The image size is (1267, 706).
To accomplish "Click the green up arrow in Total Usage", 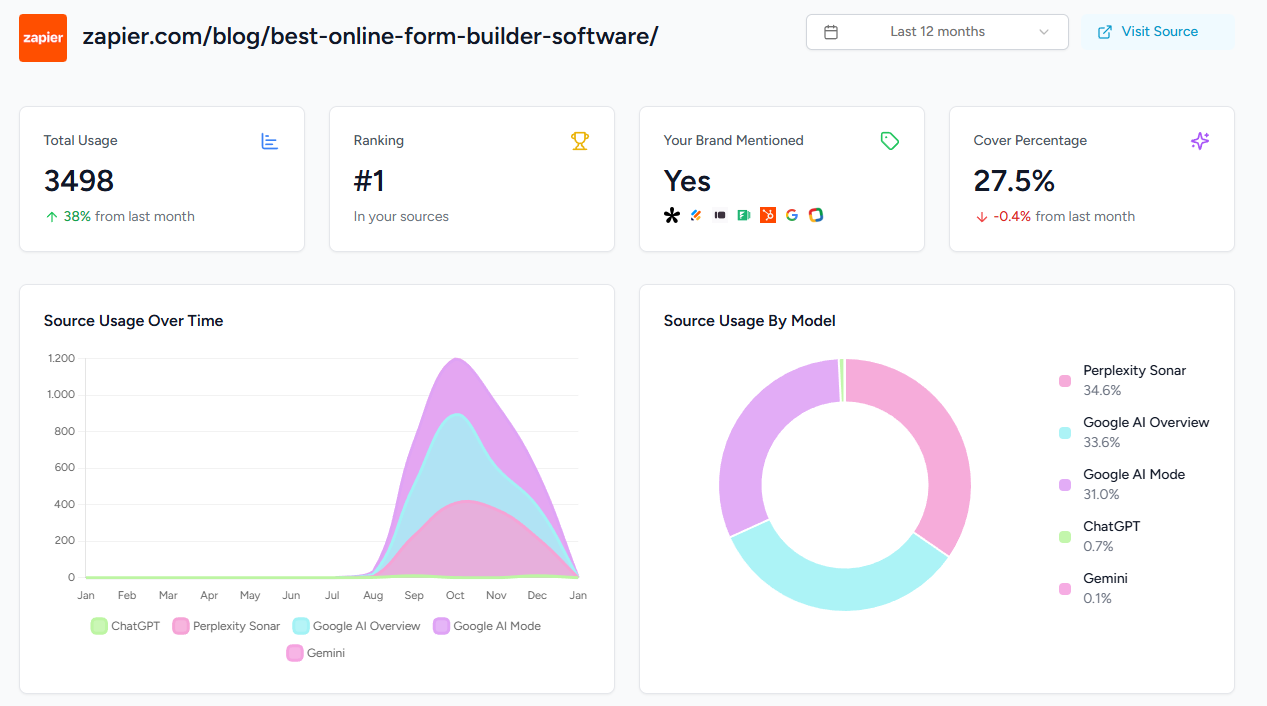I will click(51, 216).
